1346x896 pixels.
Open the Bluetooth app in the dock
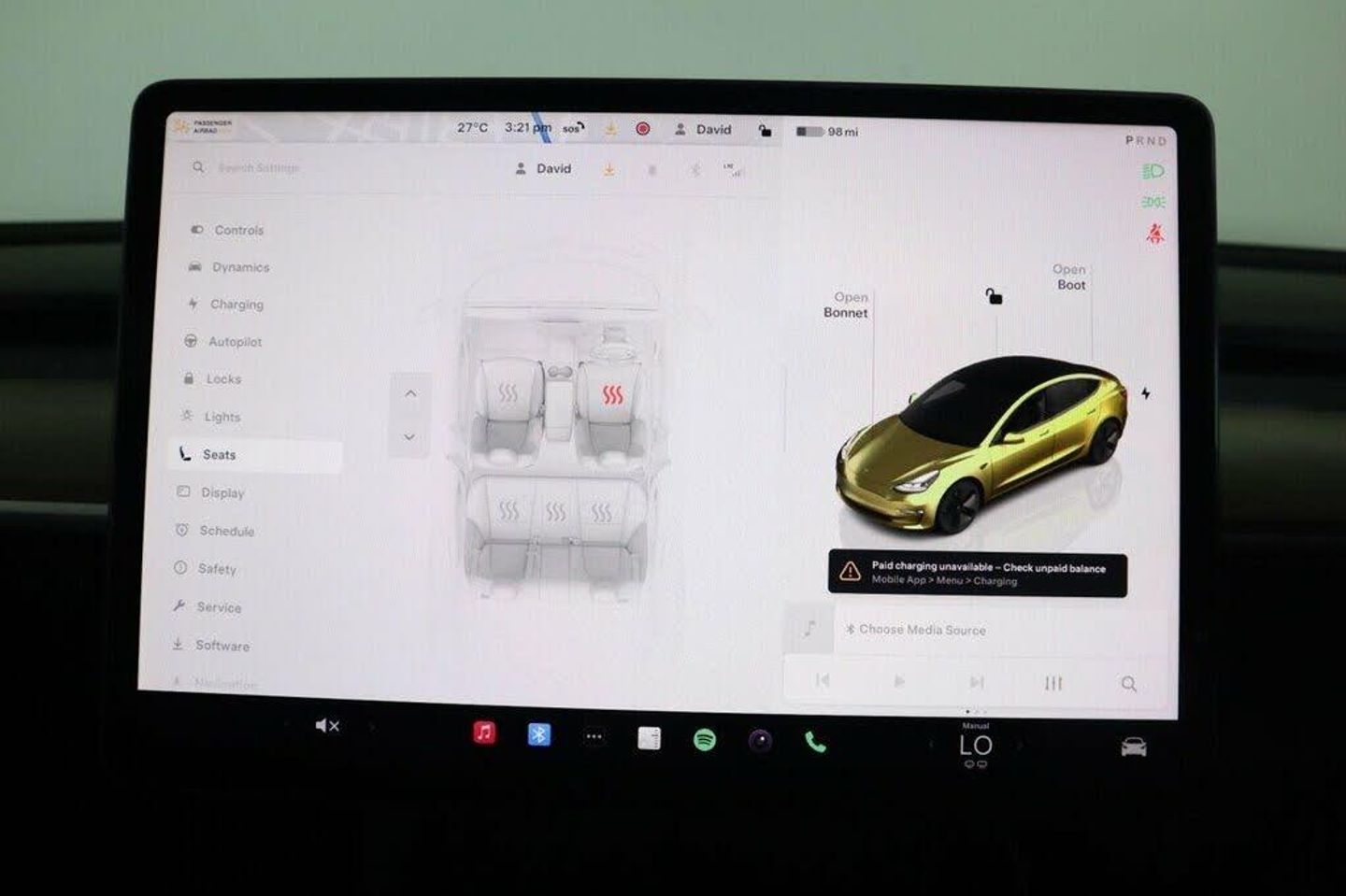tap(539, 734)
